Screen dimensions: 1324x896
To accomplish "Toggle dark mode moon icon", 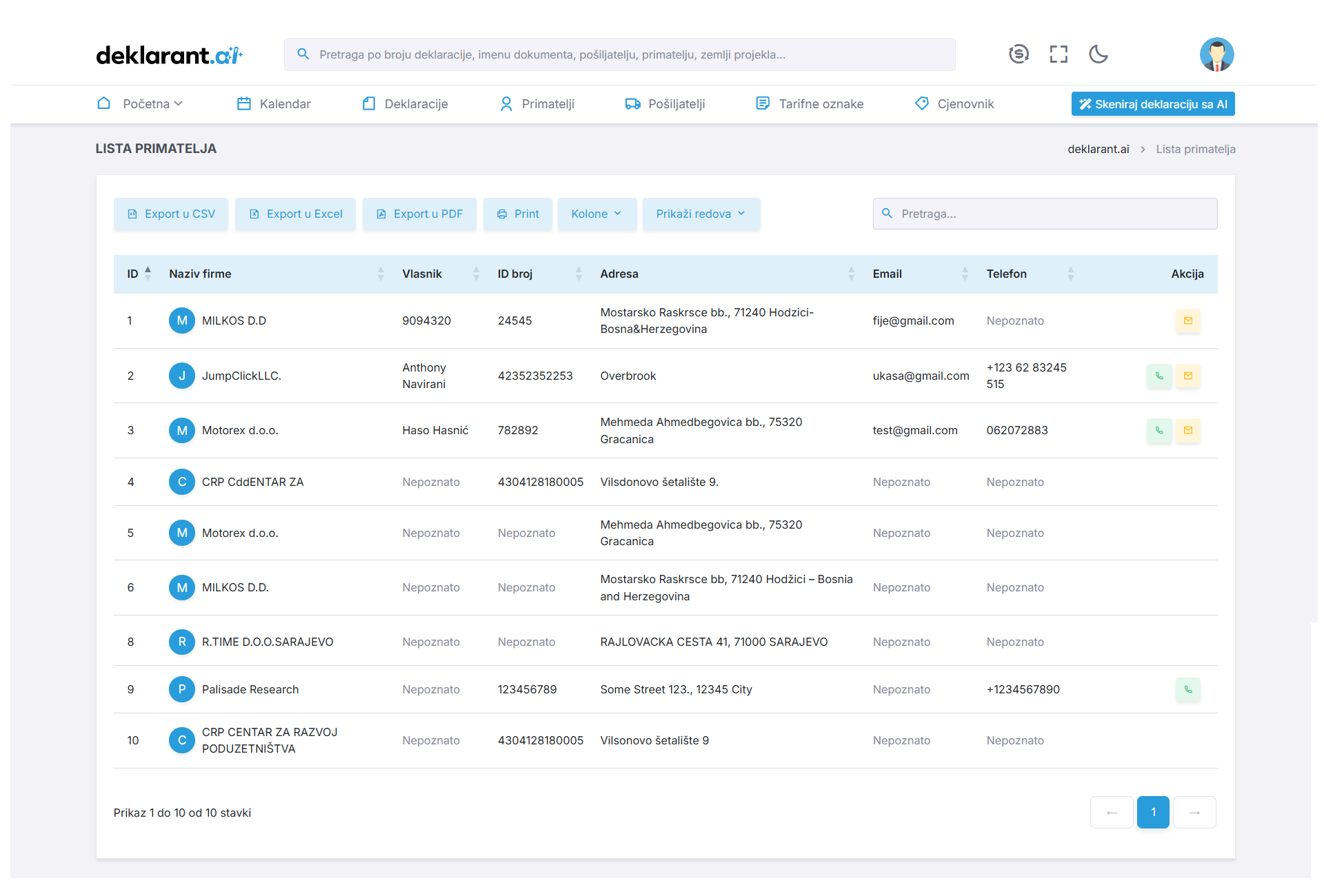I will pyautogui.click(x=1099, y=54).
